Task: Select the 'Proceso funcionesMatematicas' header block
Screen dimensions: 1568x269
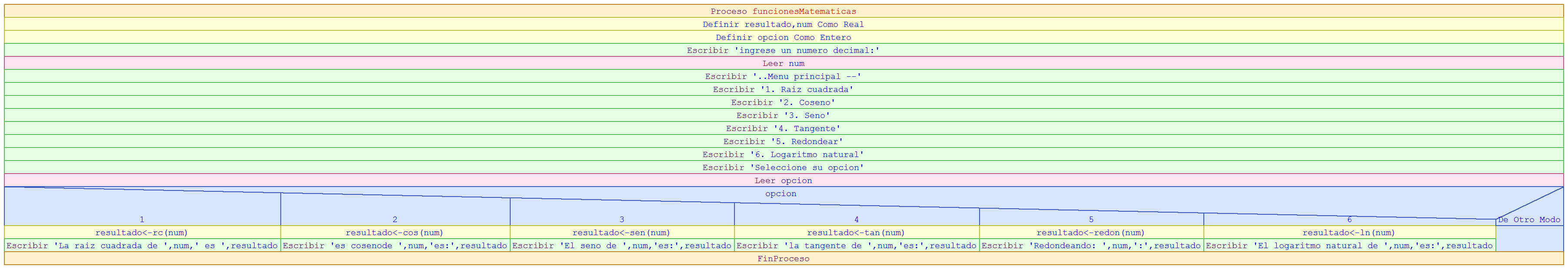Action: [784, 12]
